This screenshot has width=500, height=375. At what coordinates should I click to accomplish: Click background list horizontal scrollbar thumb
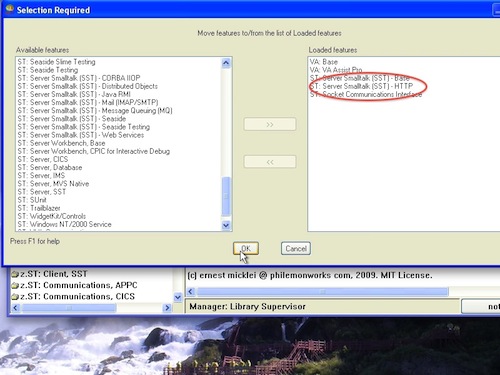click(x=69, y=308)
